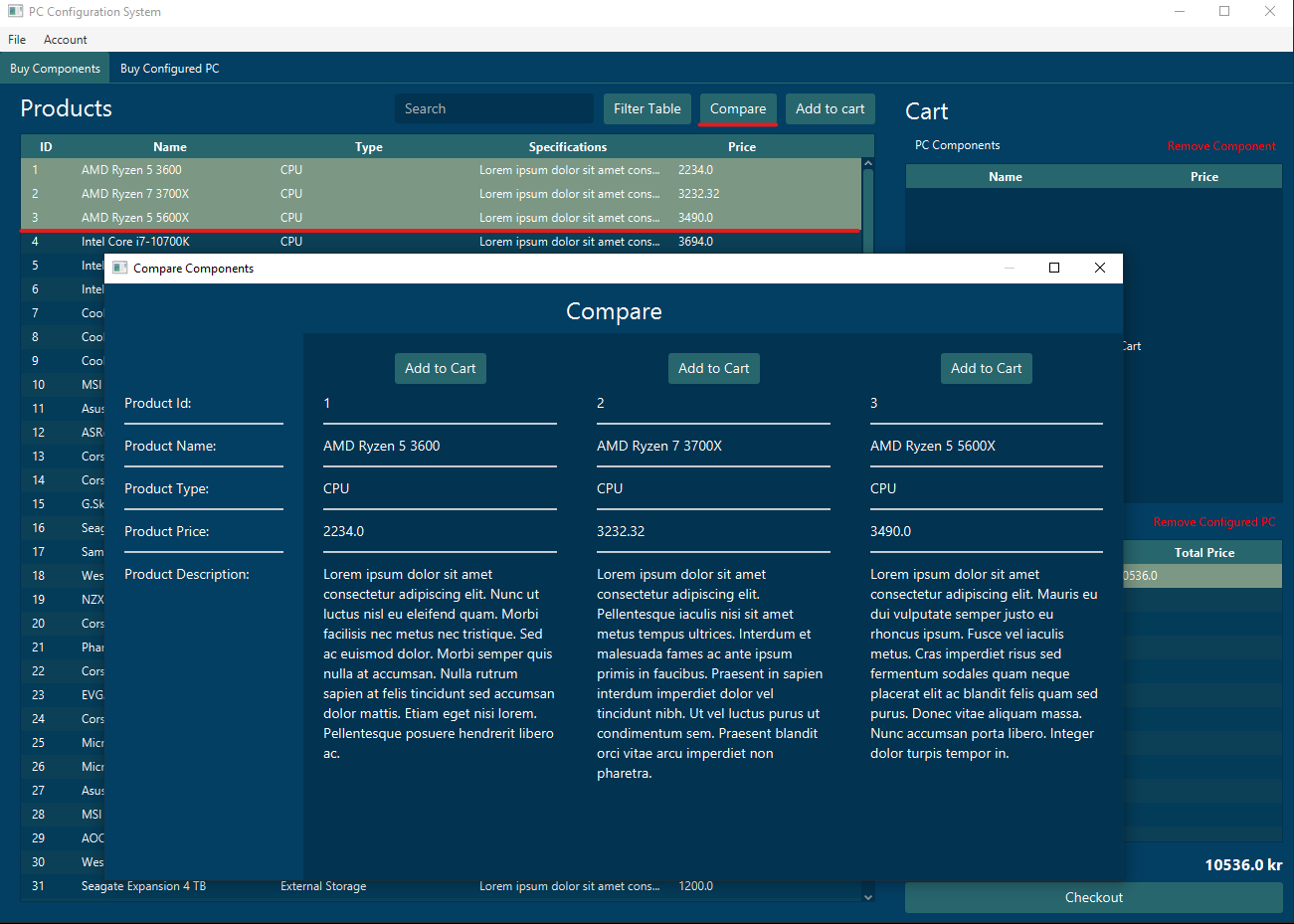Click the cart Price column header
Image resolution: width=1294 pixels, height=924 pixels.
(1204, 177)
